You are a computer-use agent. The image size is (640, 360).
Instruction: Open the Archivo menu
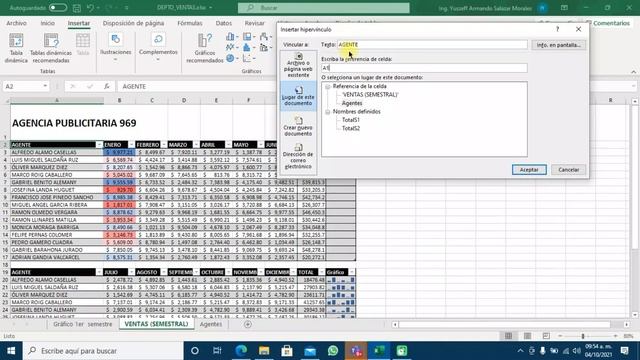(x=16, y=23)
